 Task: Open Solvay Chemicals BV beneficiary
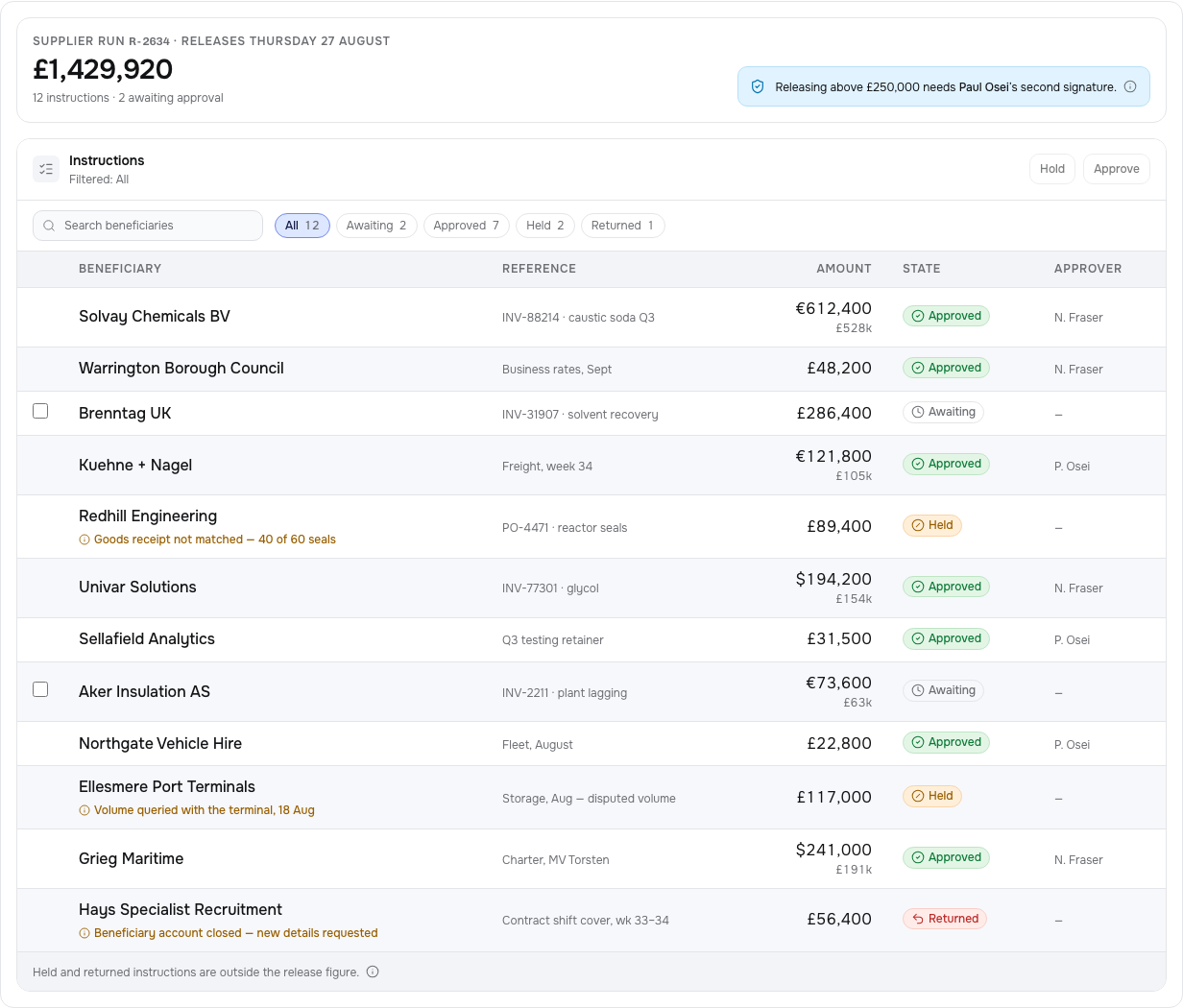155,317
